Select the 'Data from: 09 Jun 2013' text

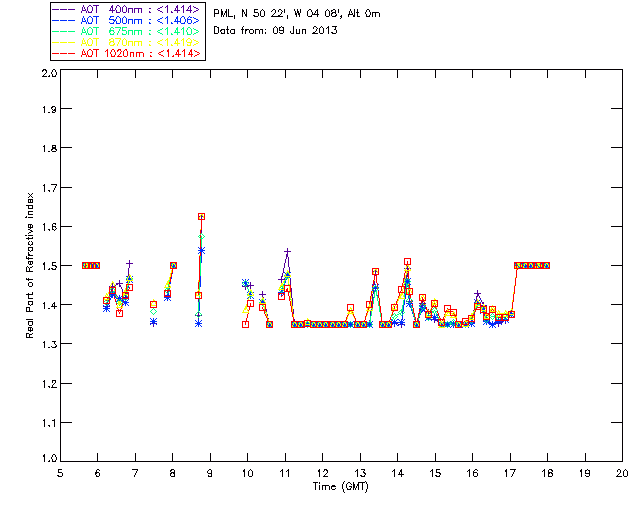click(276, 31)
